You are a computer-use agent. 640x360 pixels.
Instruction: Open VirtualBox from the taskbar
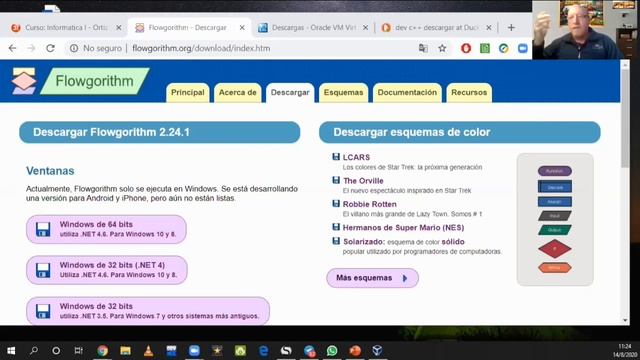[377, 351]
